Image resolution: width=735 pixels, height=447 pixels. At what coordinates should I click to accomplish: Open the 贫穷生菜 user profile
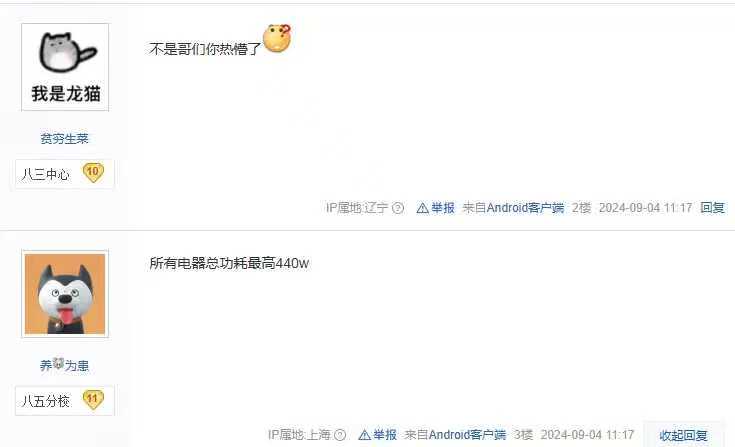pyautogui.click(x=64, y=139)
